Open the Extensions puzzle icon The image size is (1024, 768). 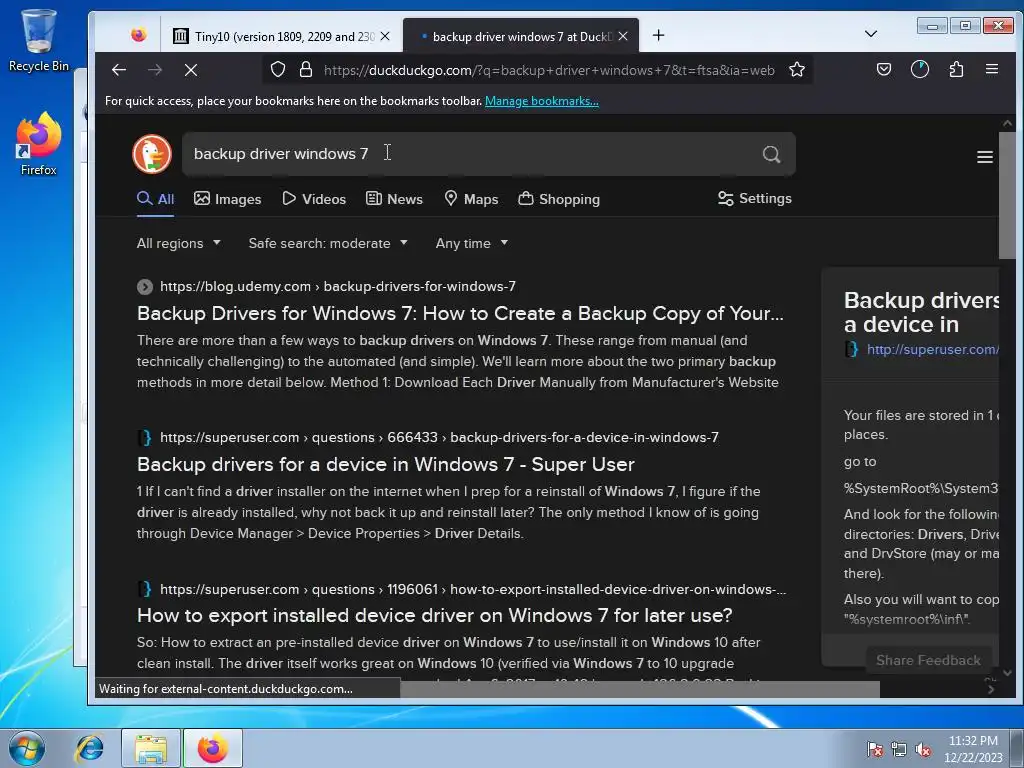pos(956,69)
